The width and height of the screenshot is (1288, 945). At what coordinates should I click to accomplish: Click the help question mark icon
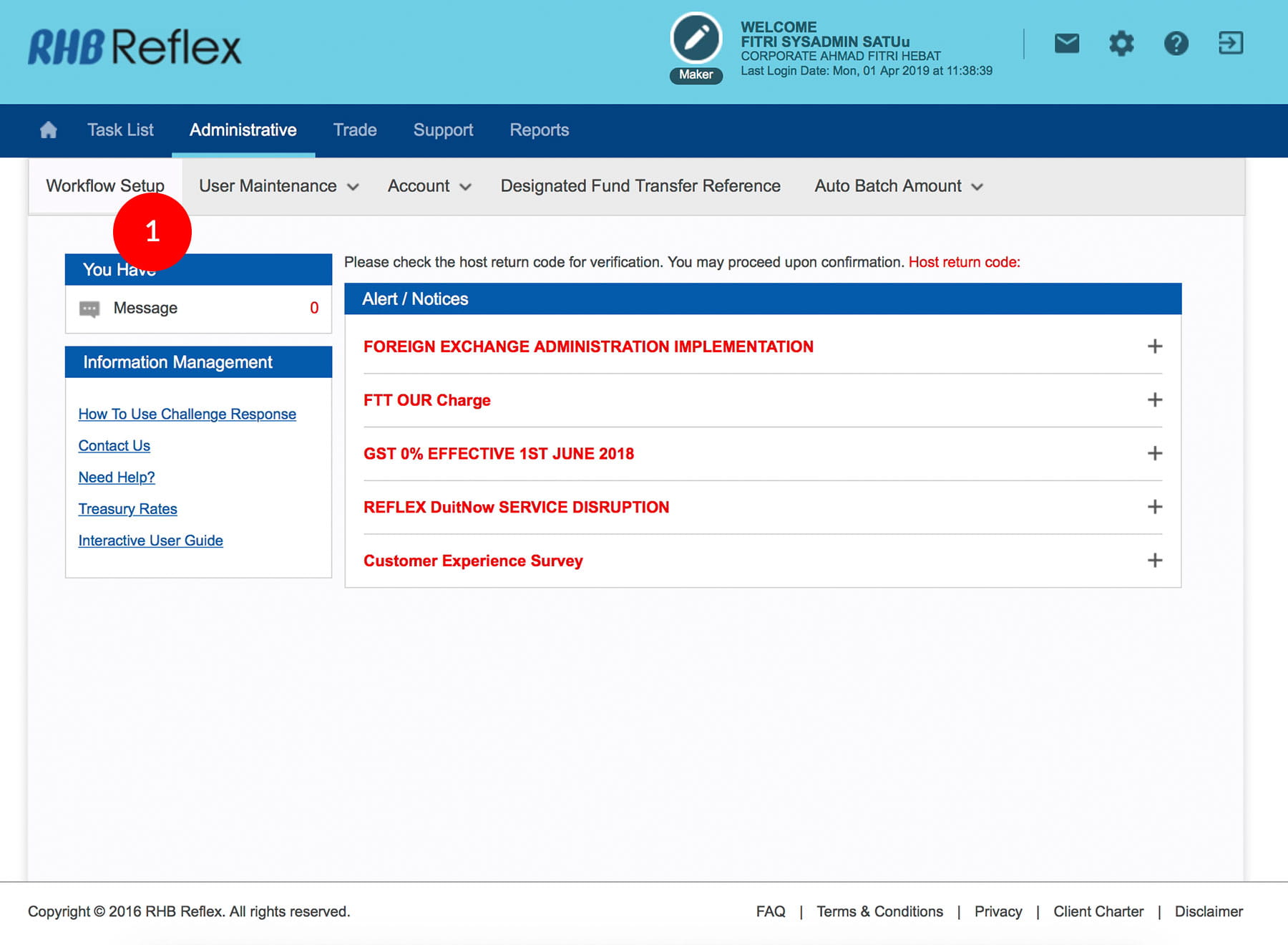click(1176, 44)
